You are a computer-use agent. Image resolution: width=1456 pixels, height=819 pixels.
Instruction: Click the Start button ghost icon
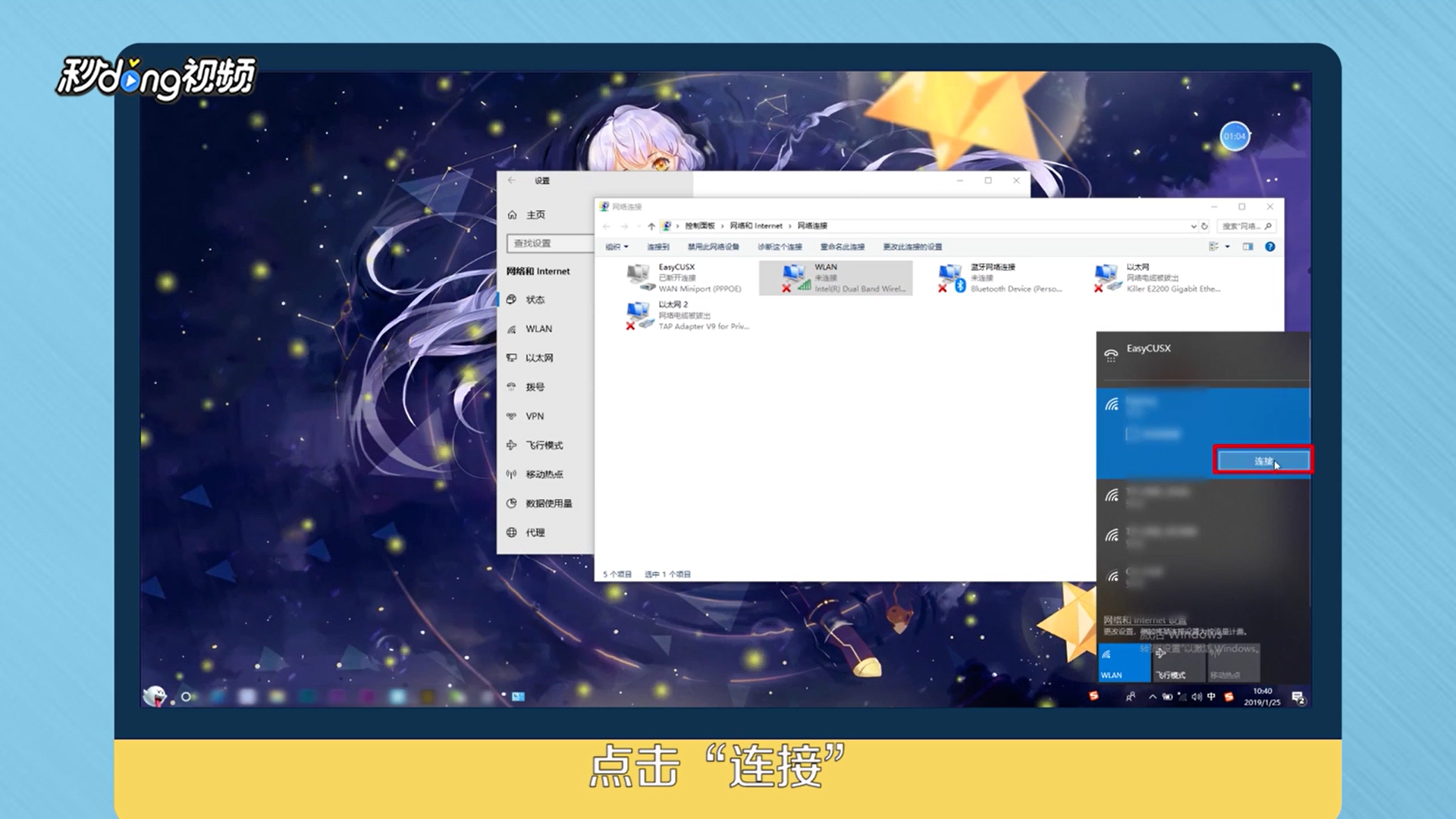(x=155, y=695)
